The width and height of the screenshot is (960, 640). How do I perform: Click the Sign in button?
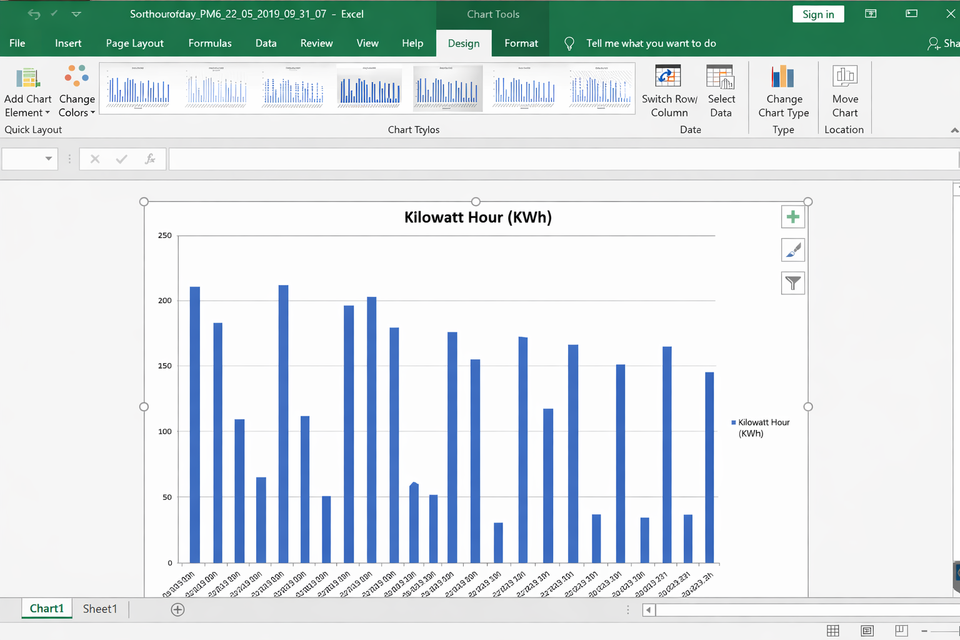[x=818, y=14]
